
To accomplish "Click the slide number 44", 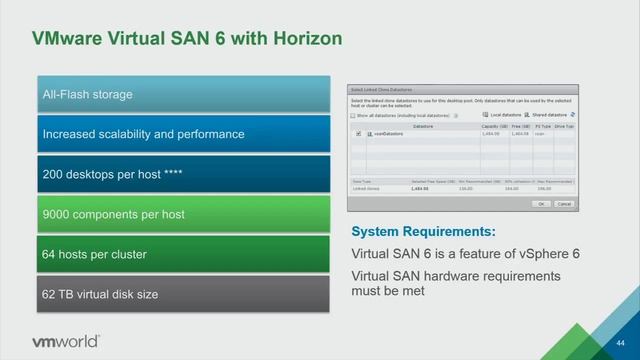I will tap(620, 343).
